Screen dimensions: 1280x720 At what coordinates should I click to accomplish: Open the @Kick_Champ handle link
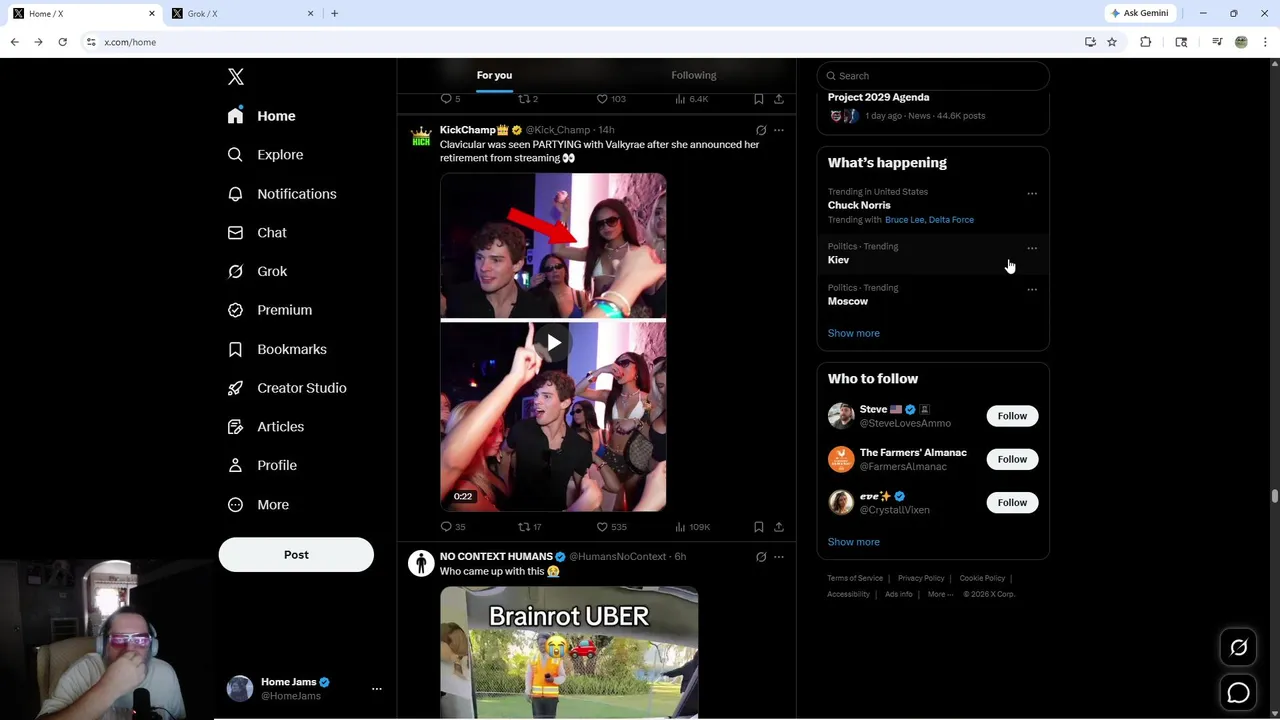point(558,130)
